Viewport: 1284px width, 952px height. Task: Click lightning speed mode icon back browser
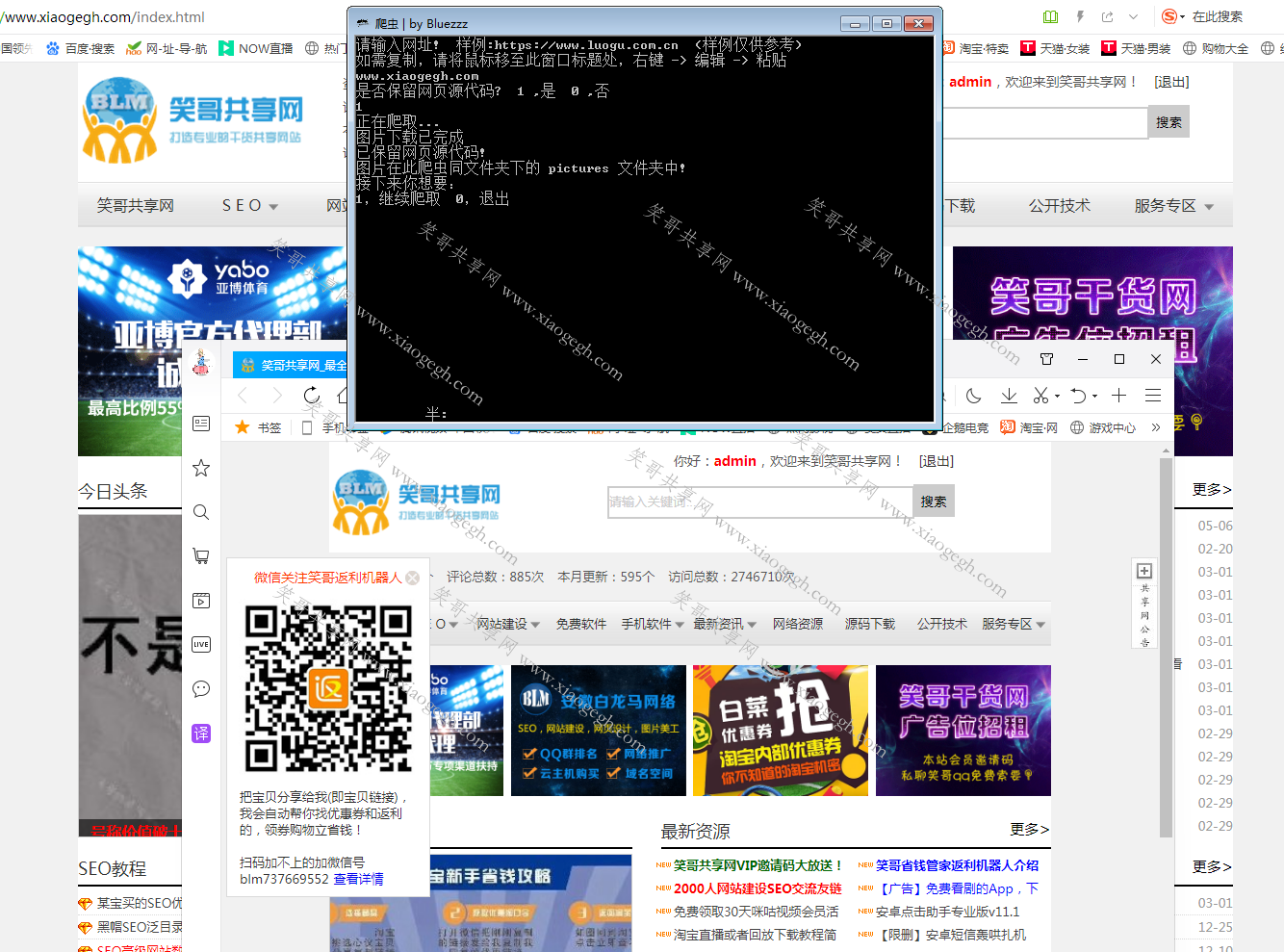pyautogui.click(x=1080, y=16)
